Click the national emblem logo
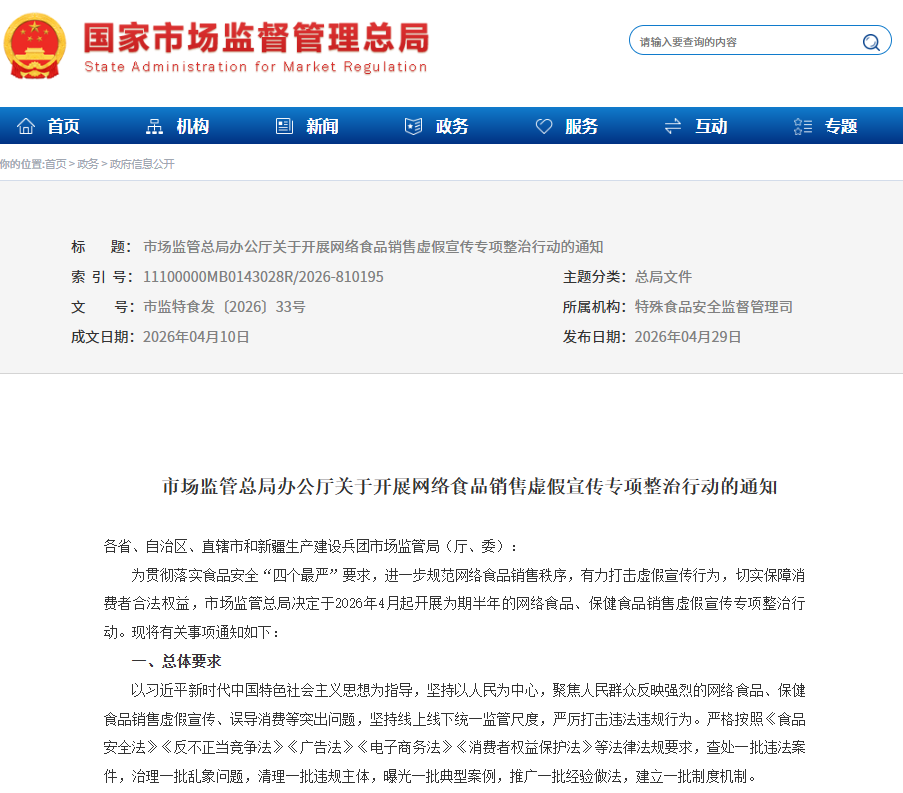 coord(35,47)
